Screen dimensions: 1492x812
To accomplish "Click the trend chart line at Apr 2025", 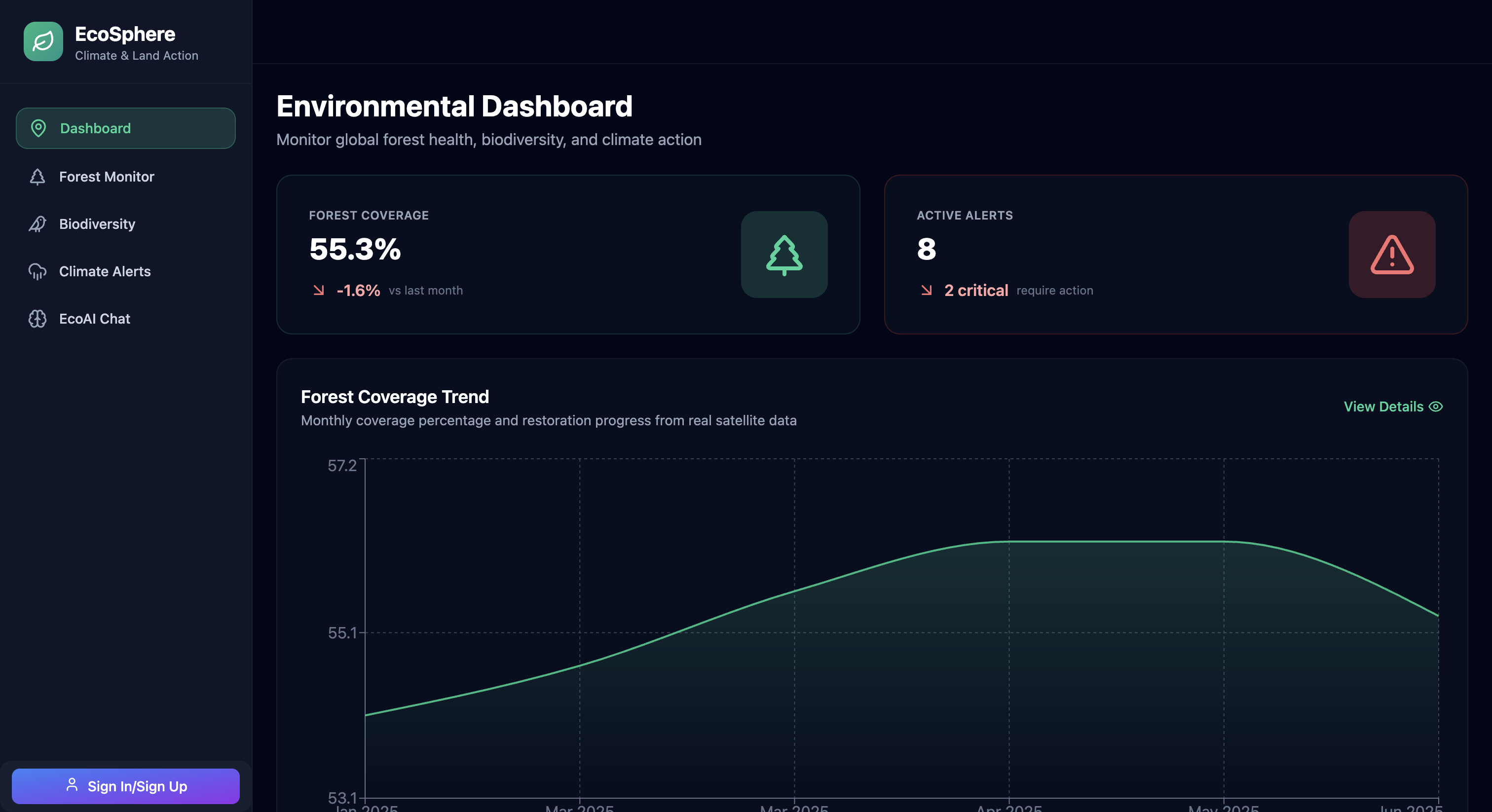I will click(1009, 542).
